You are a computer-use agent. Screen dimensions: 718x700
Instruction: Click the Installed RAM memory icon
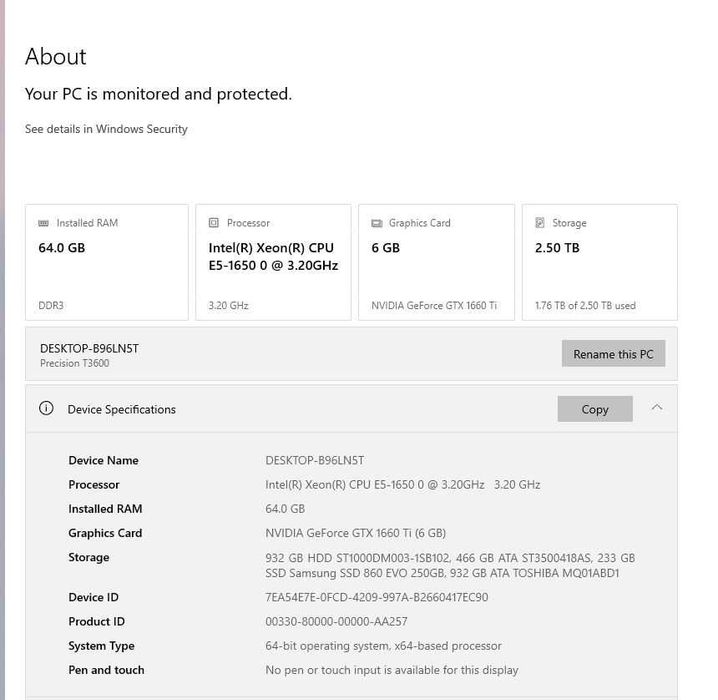44,223
